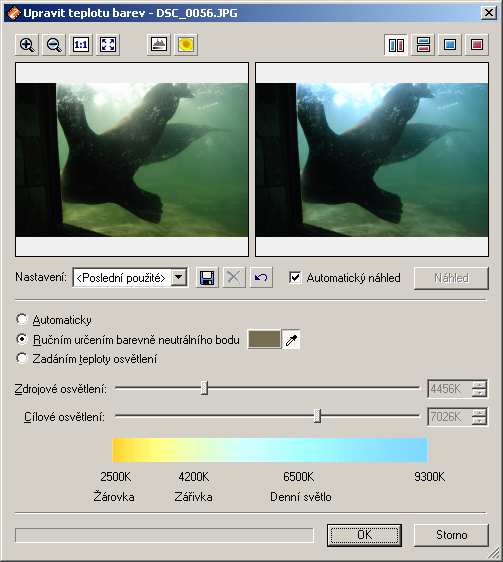The width and height of the screenshot is (503, 562).
Task: Click OK to apply color temperature
Action: point(364,535)
